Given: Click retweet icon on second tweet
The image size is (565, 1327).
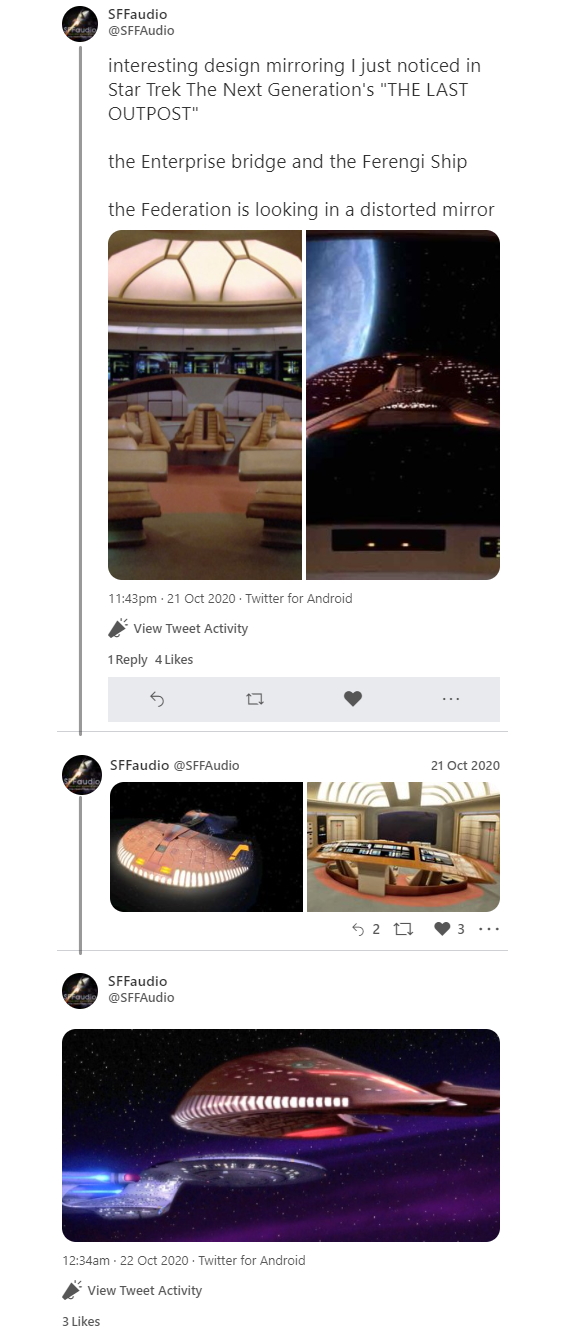Looking at the screenshot, I should 404,929.
